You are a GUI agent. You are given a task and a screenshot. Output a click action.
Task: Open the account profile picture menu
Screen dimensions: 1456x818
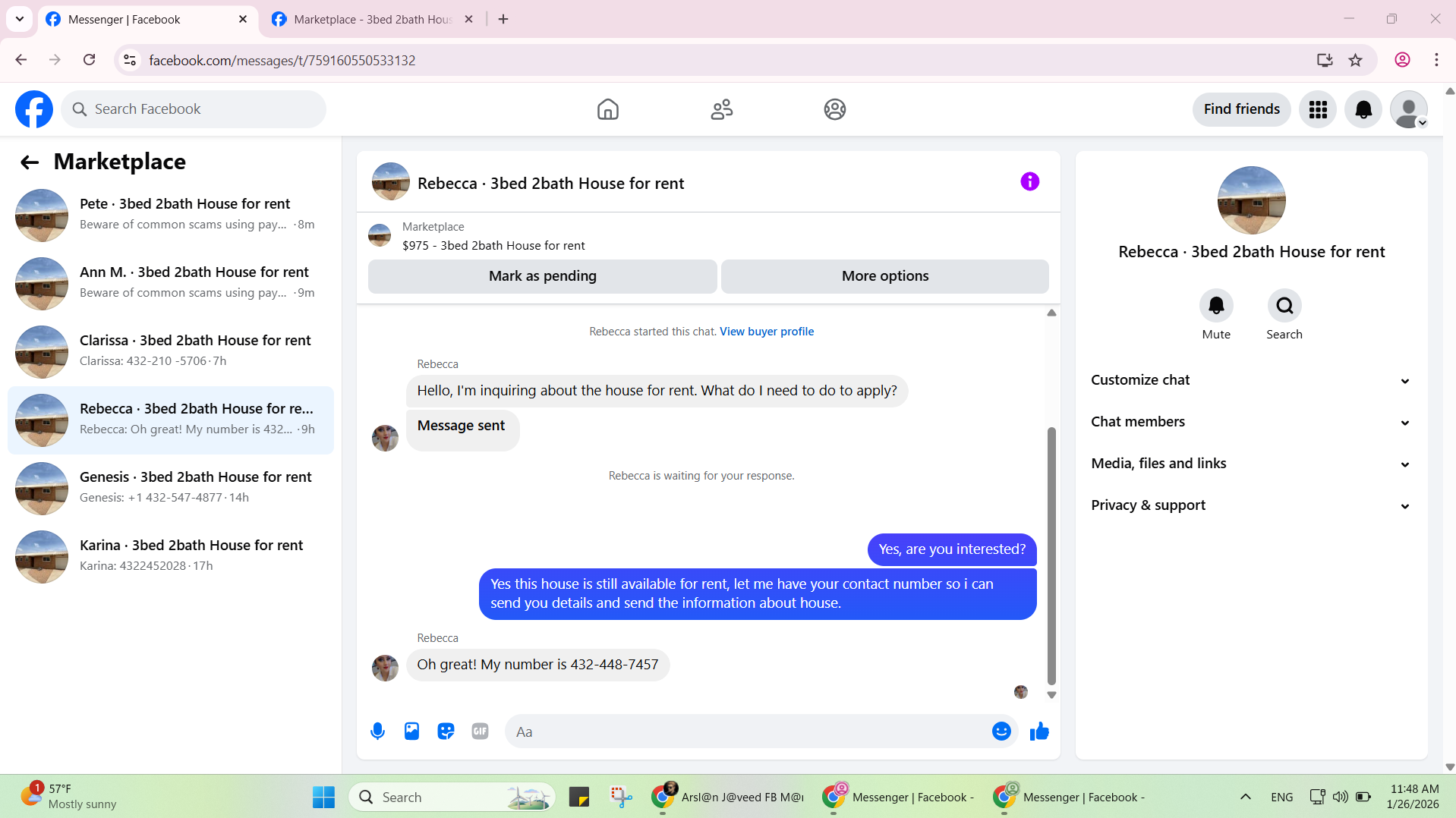(x=1409, y=109)
